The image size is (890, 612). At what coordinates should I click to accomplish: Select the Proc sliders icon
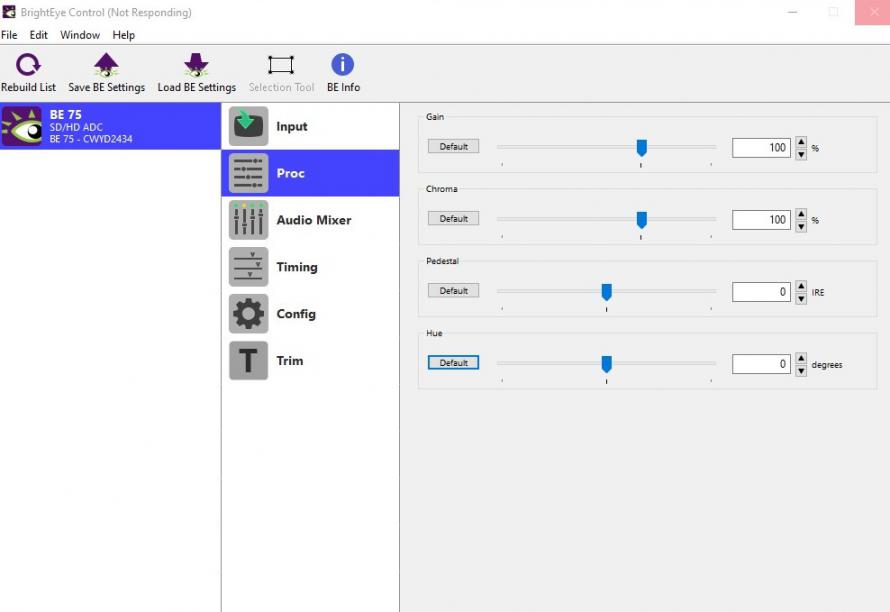[x=249, y=173]
